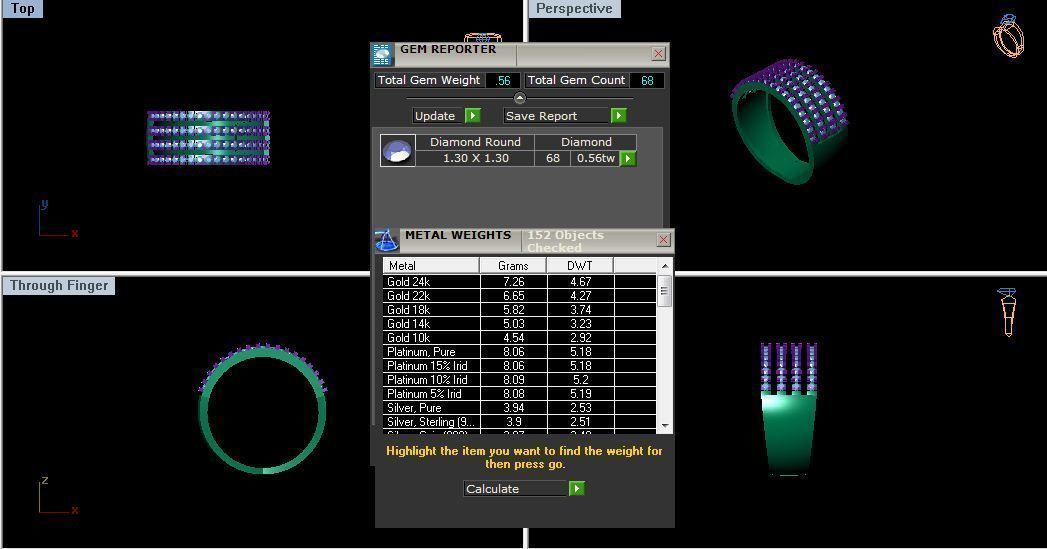
Task: Click the green arrow beside Save Report
Action: (618, 116)
